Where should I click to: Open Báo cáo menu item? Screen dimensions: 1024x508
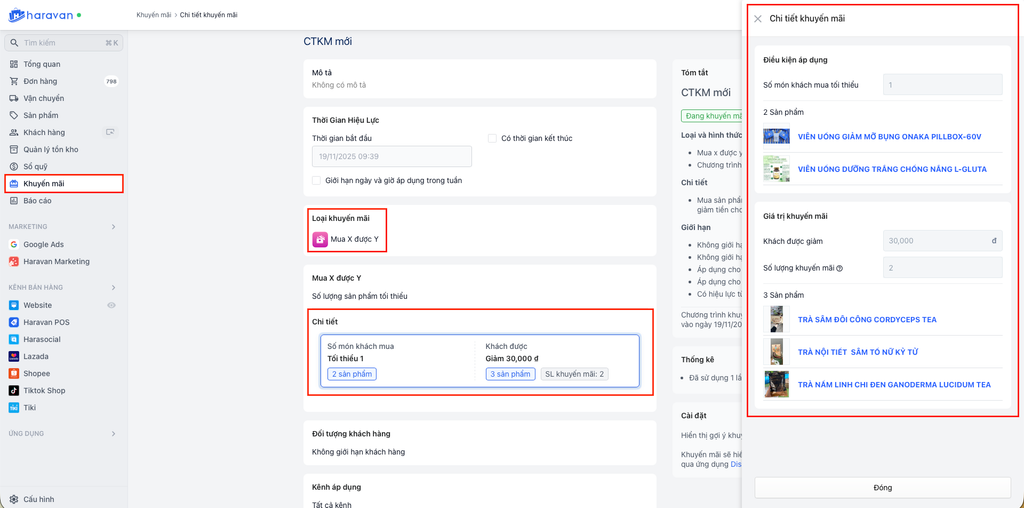click(37, 201)
